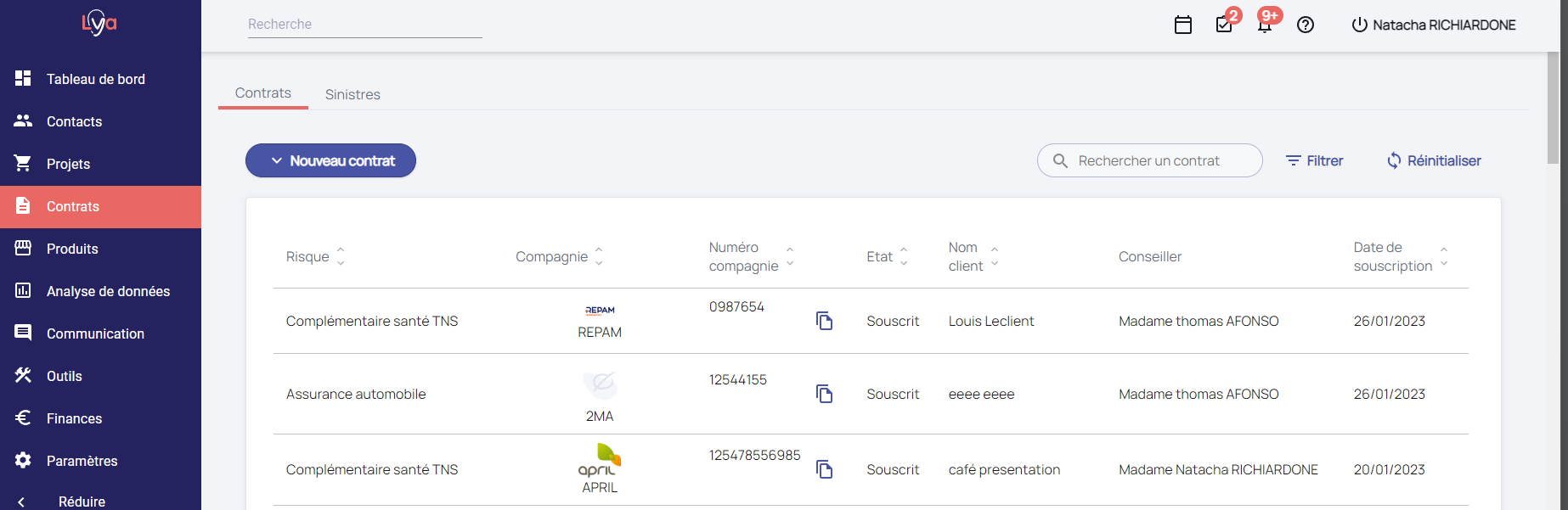Click the help question mark icon

point(1306,25)
